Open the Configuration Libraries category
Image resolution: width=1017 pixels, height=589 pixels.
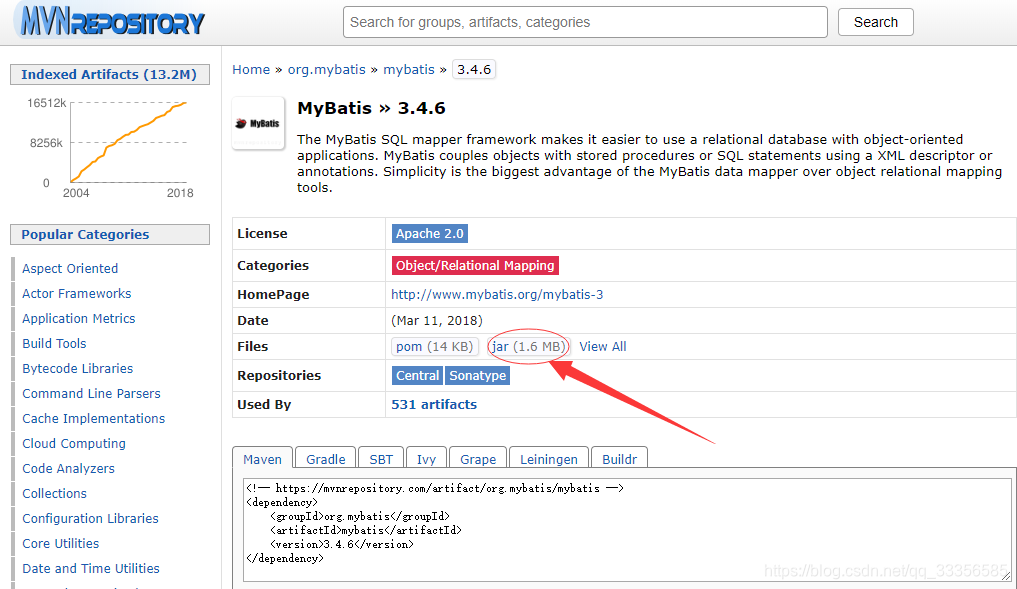point(90,518)
